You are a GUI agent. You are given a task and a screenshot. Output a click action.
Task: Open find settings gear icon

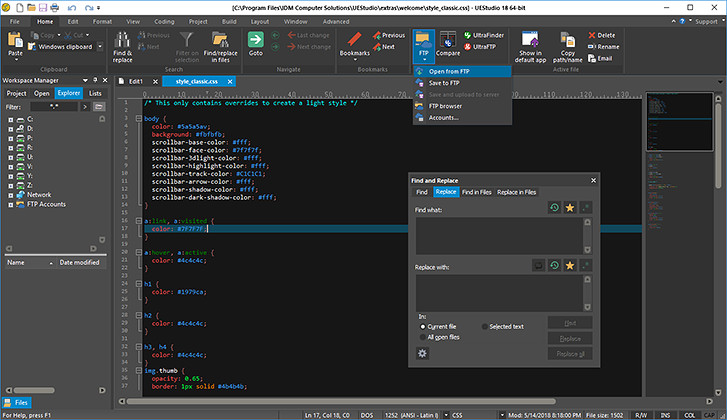click(x=423, y=353)
